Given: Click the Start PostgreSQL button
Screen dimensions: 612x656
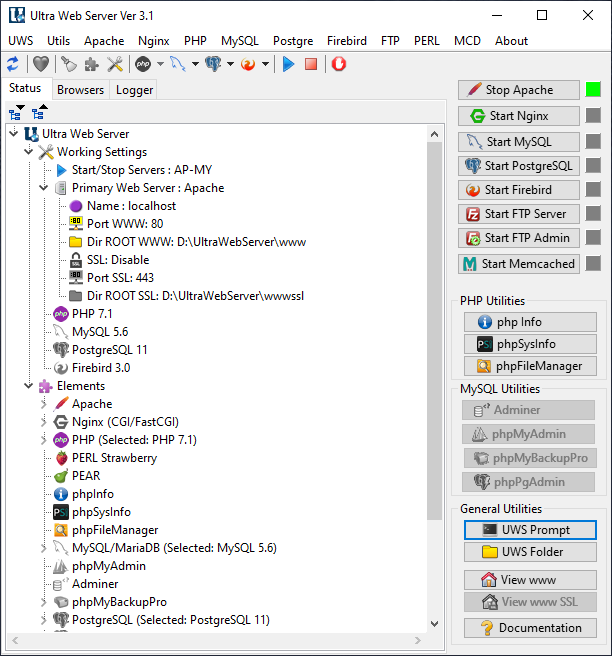Looking at the screenshot, I should click(519, 166).
